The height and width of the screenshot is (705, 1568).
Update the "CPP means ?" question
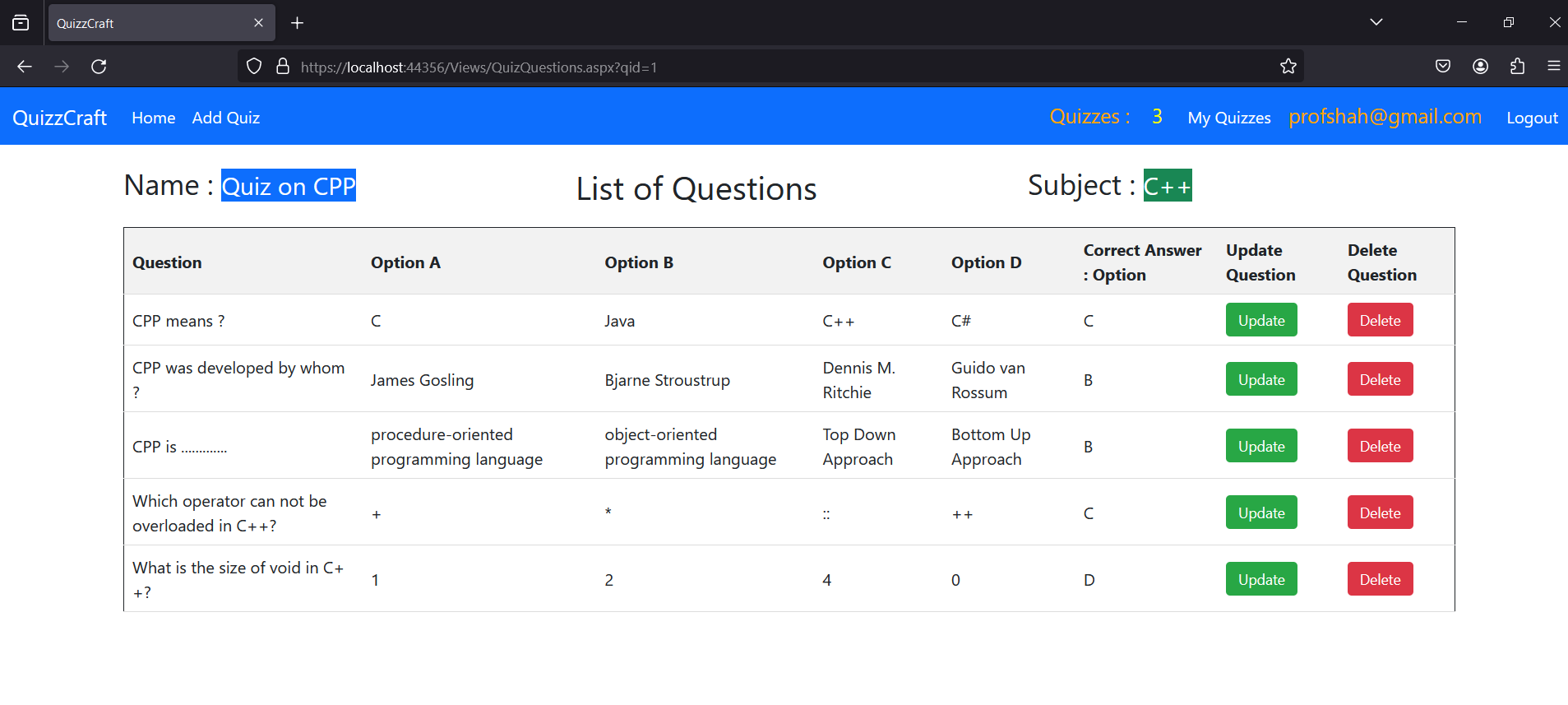tap(1260, 320)
